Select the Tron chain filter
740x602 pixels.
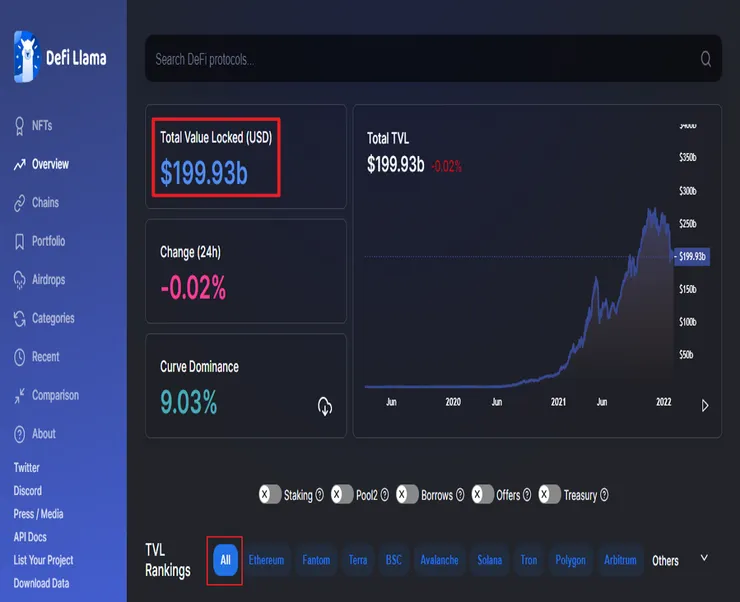pyautogui.click(x=529, y=560)
